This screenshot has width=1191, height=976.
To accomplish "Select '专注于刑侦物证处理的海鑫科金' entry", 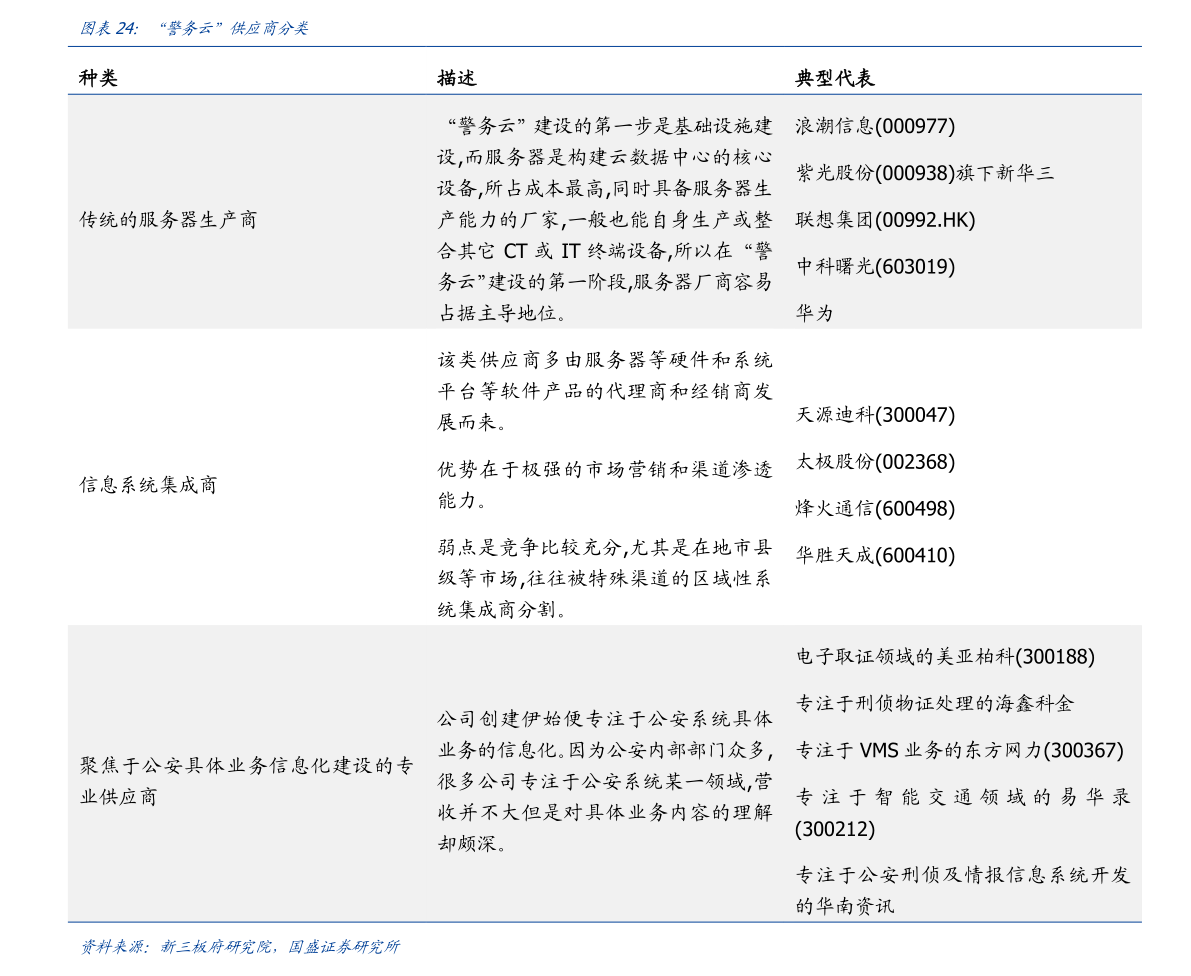I will [x=934, y=703].
